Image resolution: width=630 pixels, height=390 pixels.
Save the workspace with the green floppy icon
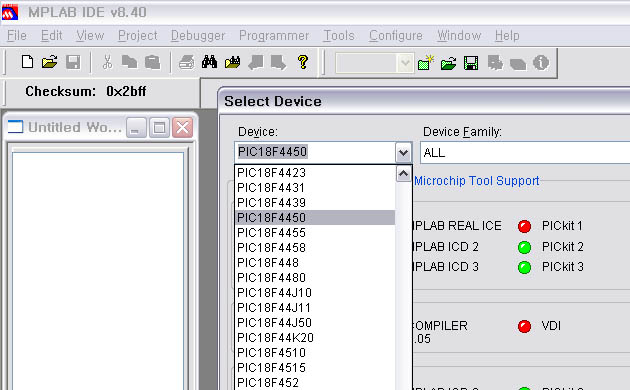click(471, 63)
